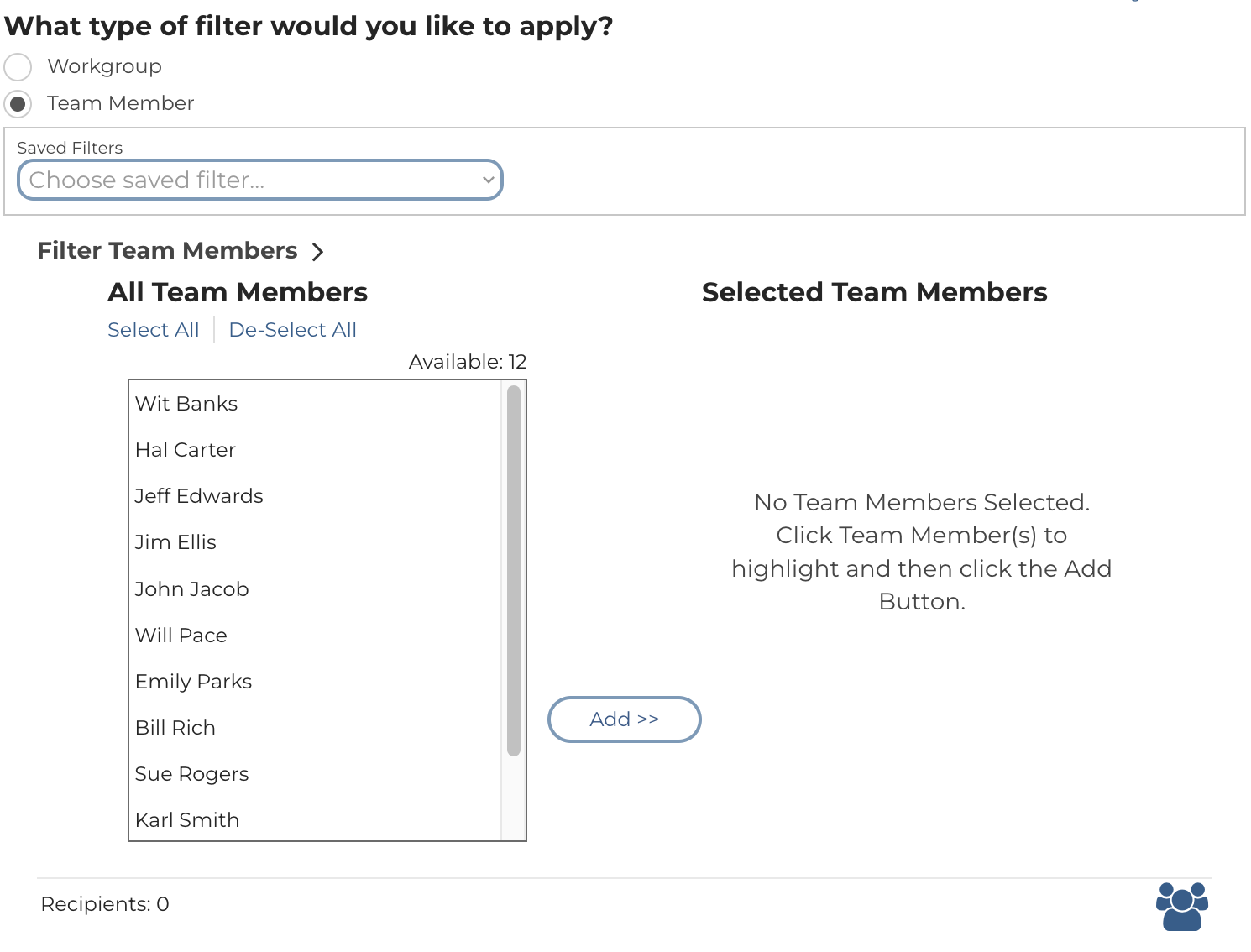Click the Filter Team Members heading
Image resolution: width=1251 pixels, height=952 pixels.
(167, 251)
